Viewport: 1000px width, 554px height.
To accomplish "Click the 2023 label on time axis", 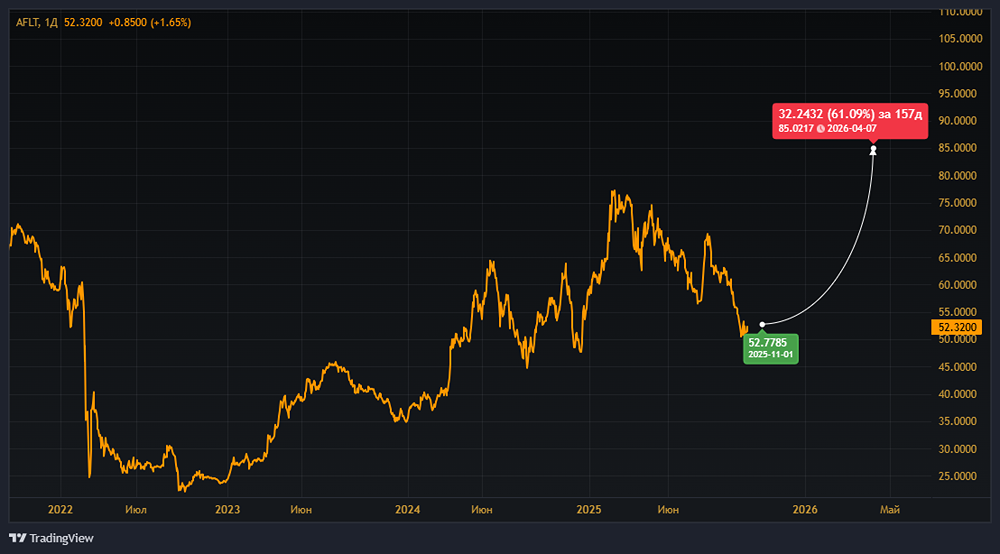I will tap(228, 509).
